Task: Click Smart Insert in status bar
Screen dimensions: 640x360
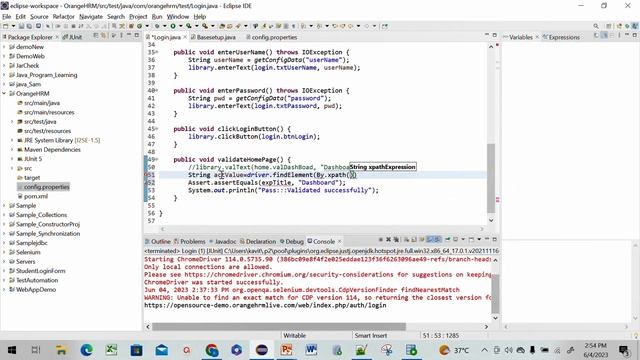Action: click(371, 335)
